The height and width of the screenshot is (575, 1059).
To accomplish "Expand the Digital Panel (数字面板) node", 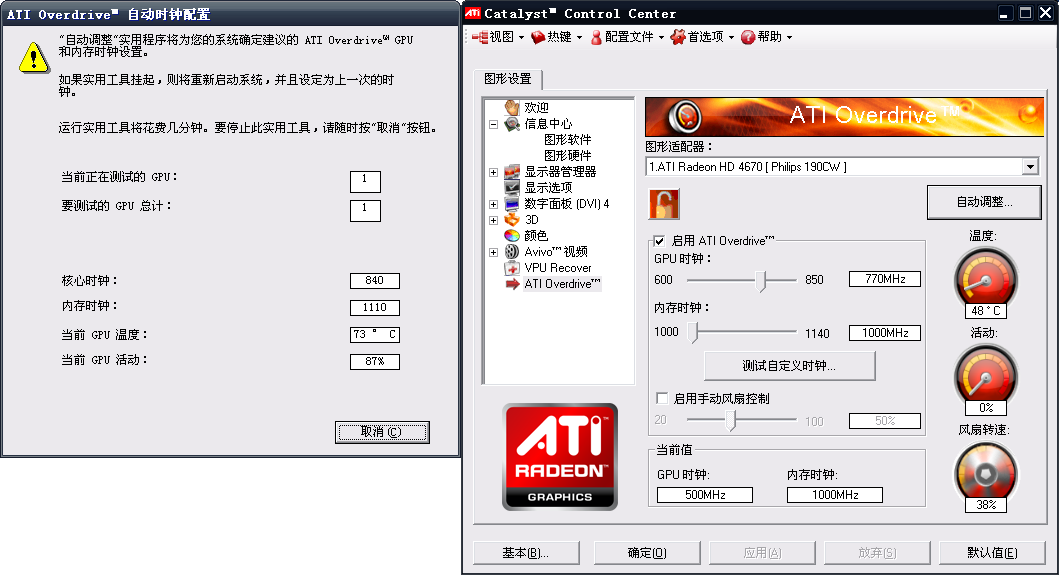I will 494,204.
